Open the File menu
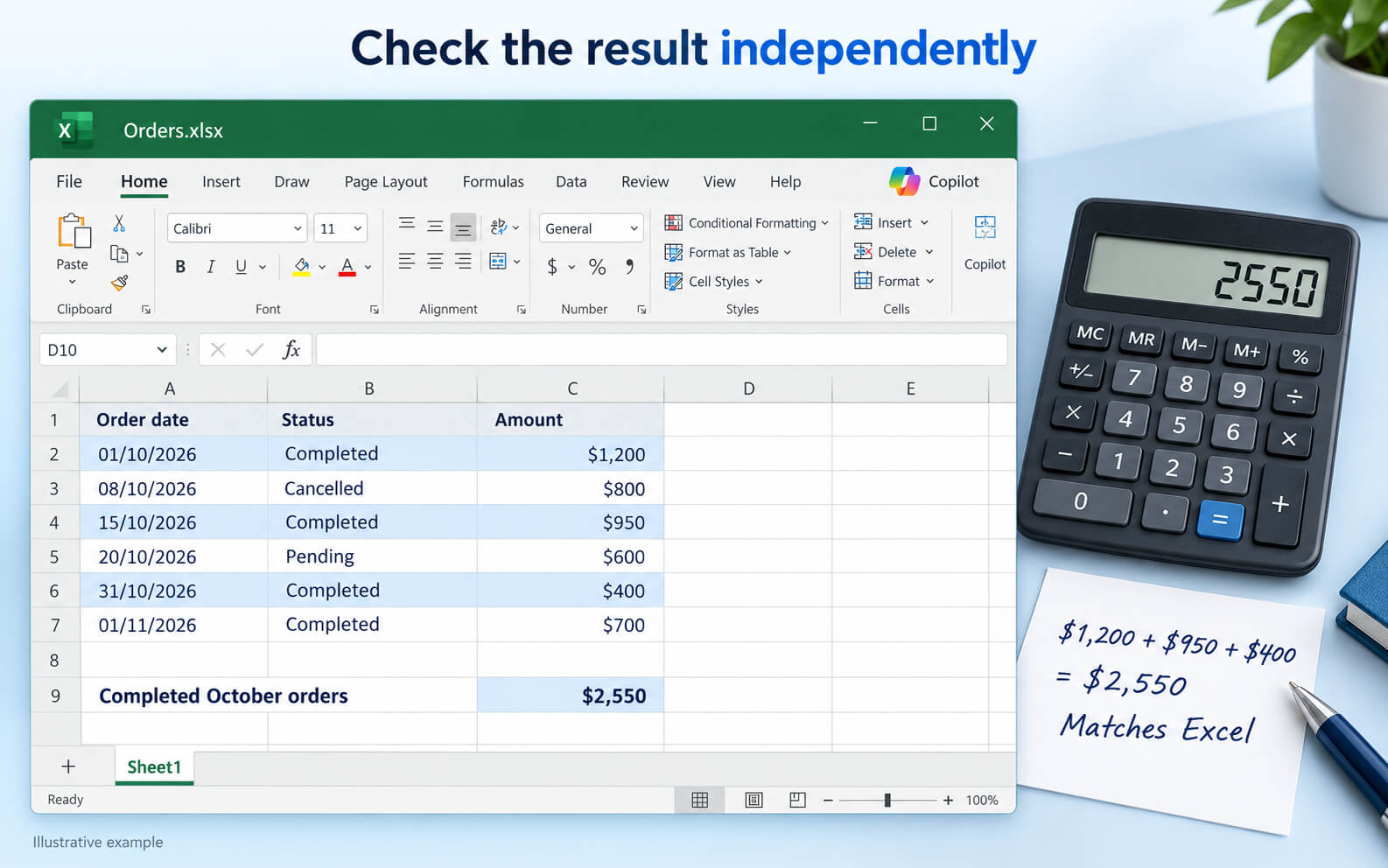Viewport: 1388px width, 868px height. coord(69,181)
